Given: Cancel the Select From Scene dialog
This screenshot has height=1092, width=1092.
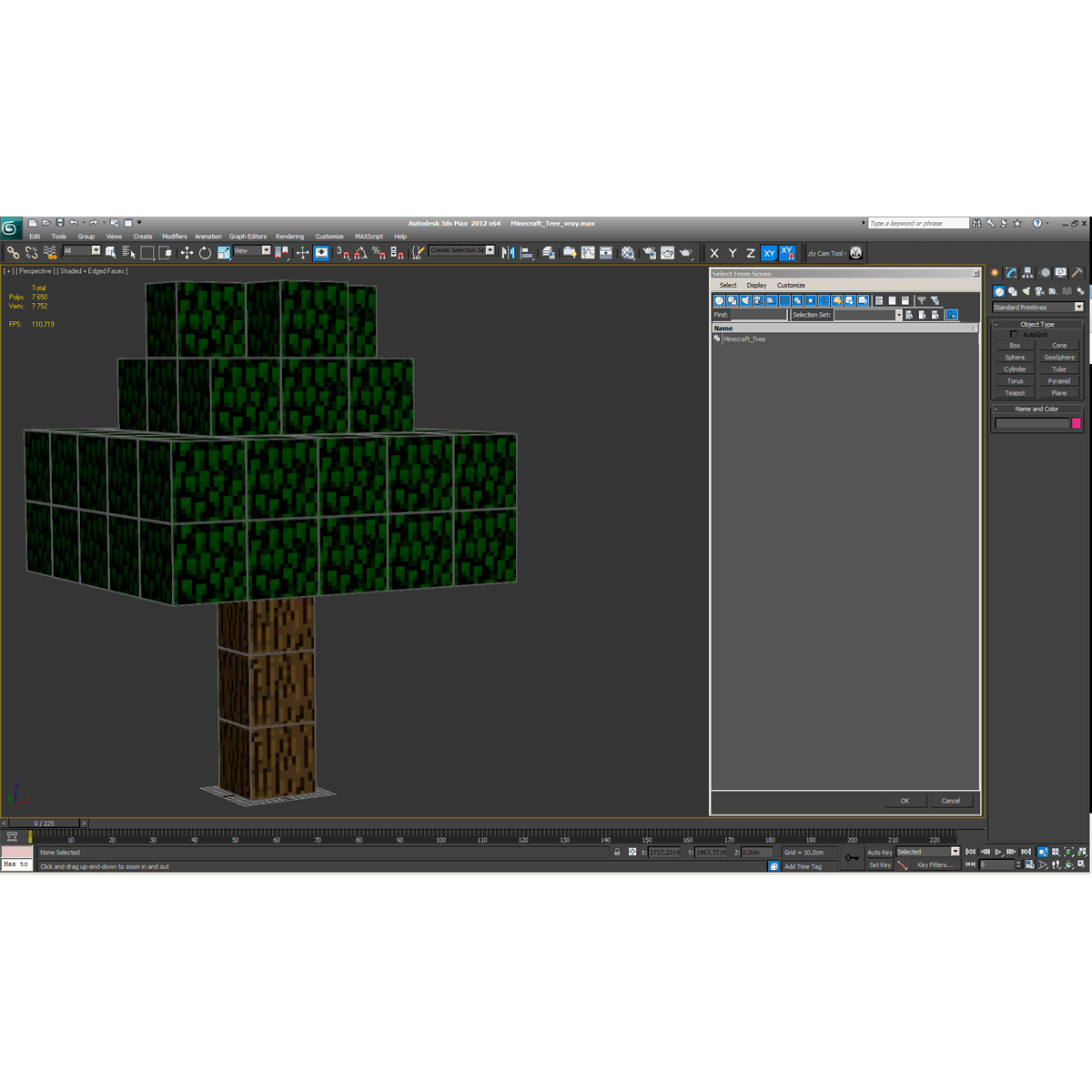Looking at the screenshot, I should (951, 801).
